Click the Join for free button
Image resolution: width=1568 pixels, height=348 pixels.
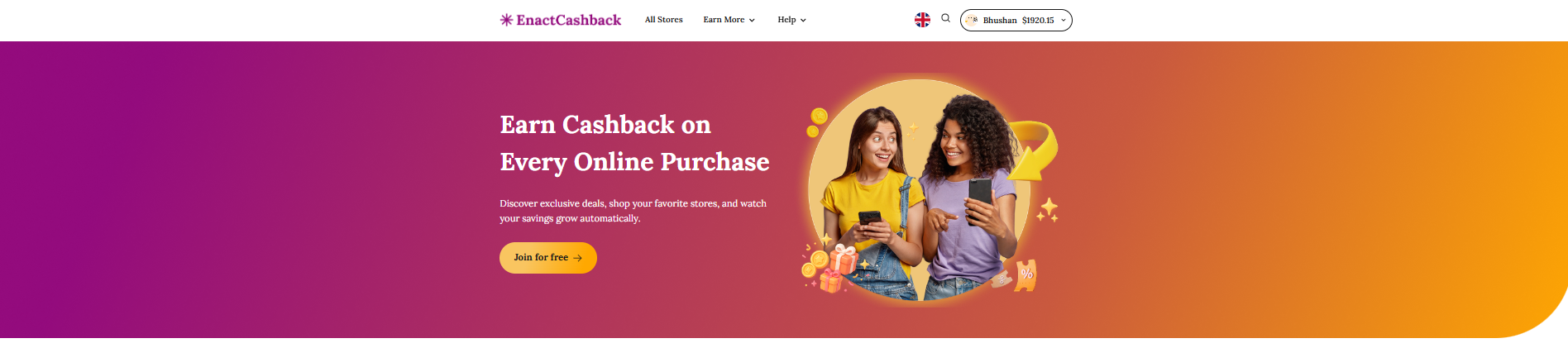coord(548,258)
